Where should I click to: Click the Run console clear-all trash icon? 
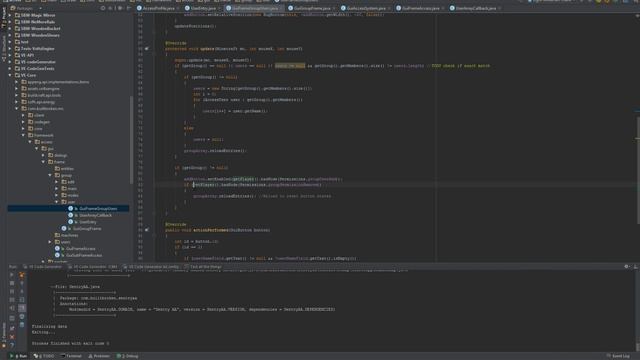coord(22,325)
